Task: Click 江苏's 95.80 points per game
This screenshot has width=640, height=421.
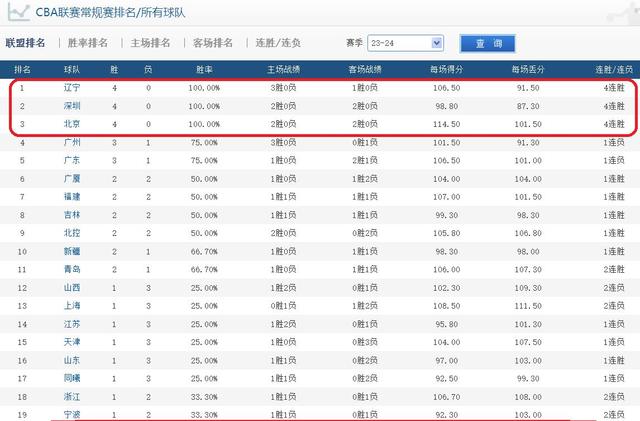Action: [447, 324]
